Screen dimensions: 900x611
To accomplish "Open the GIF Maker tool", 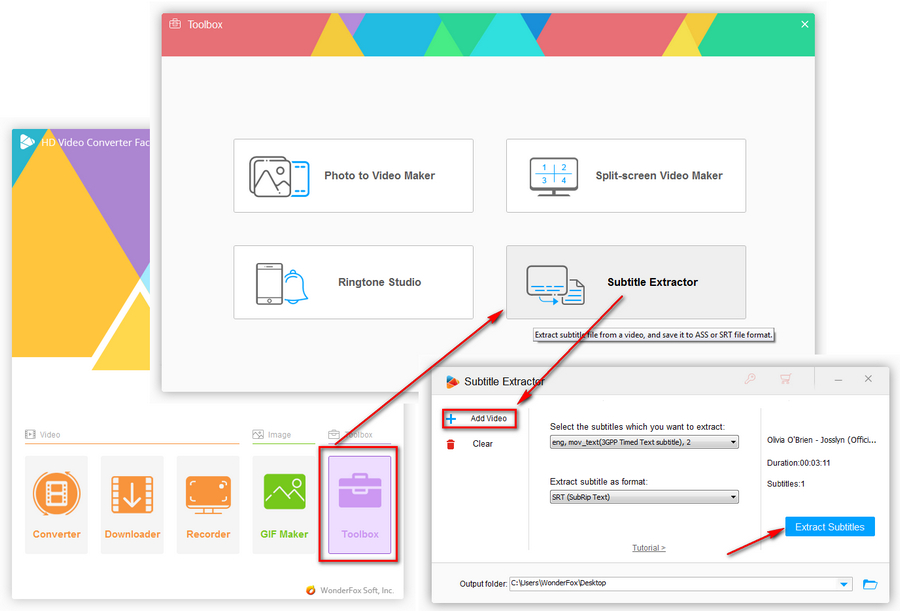I will click(284, 504).
